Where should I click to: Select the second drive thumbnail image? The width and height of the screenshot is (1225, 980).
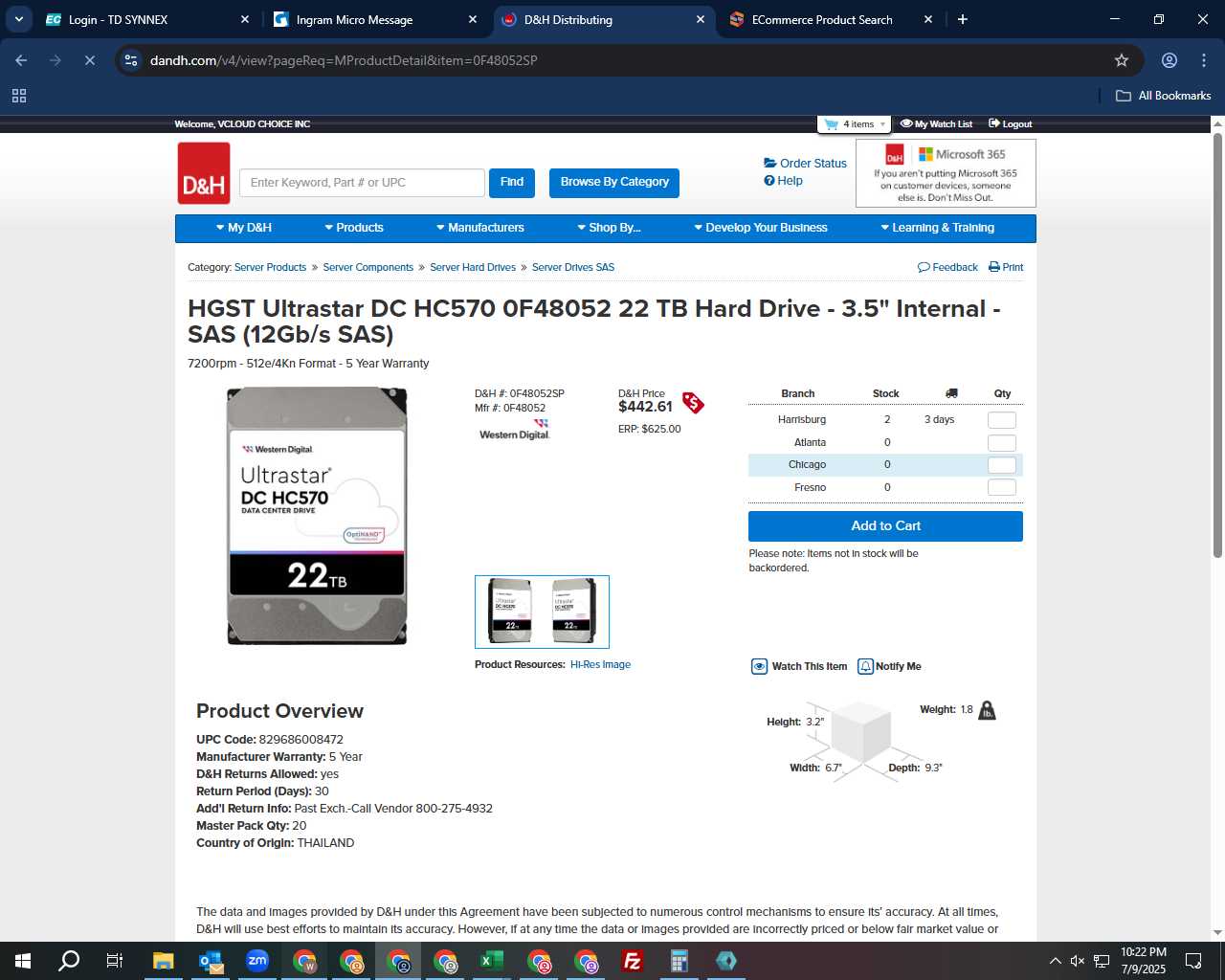click(x=572, y=611)
